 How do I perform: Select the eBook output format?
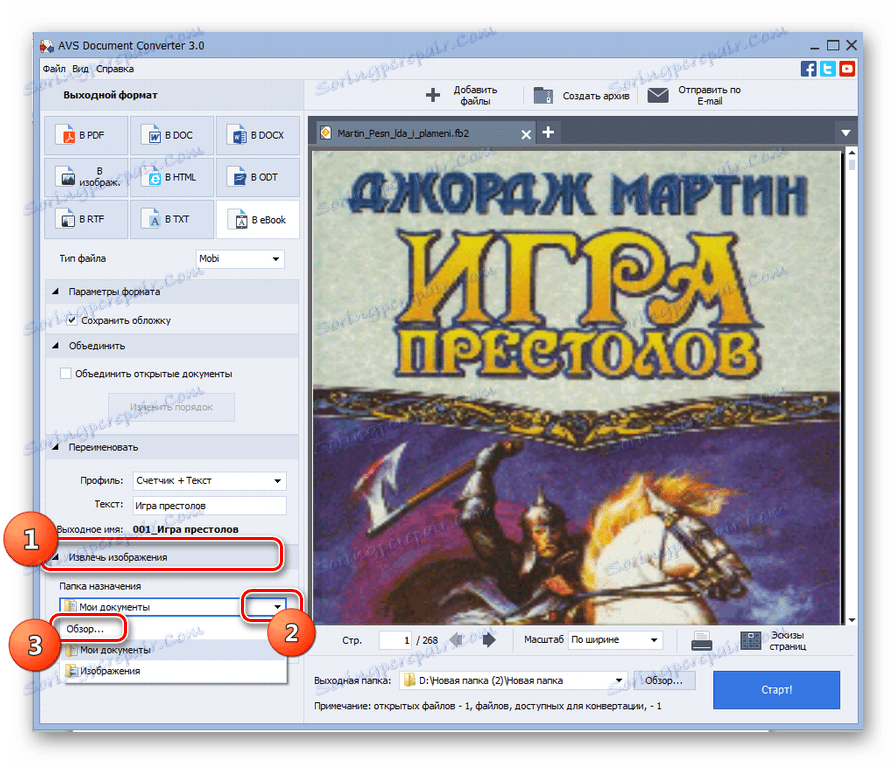(x=258, y=219)
